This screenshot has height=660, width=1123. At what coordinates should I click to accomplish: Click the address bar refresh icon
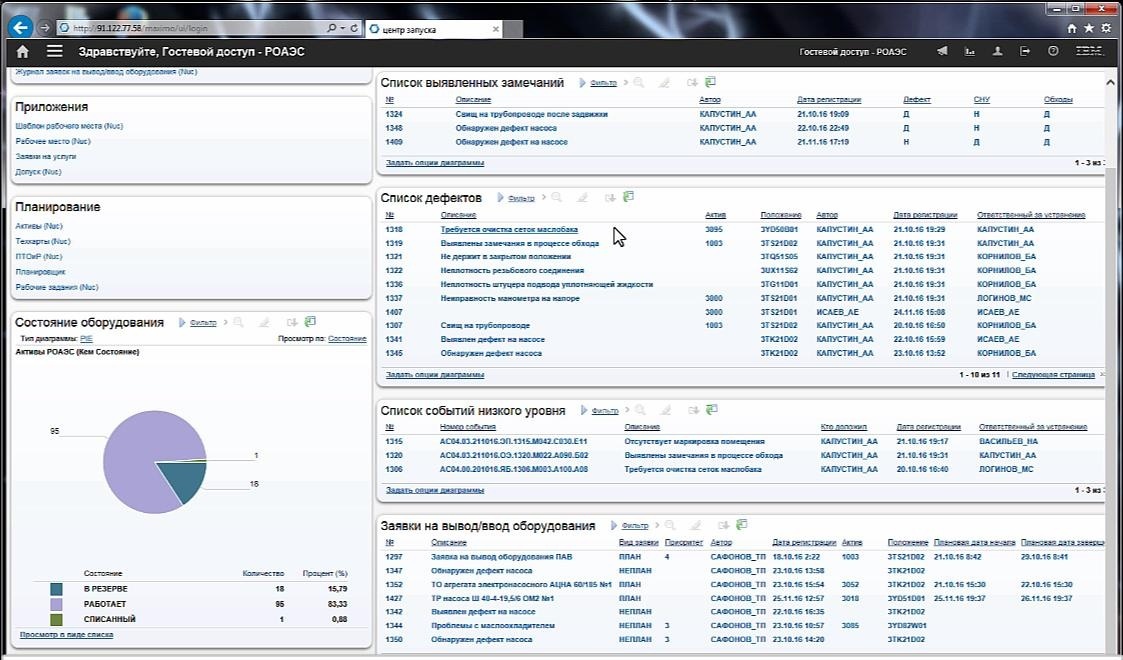click(x=354, y=29)
